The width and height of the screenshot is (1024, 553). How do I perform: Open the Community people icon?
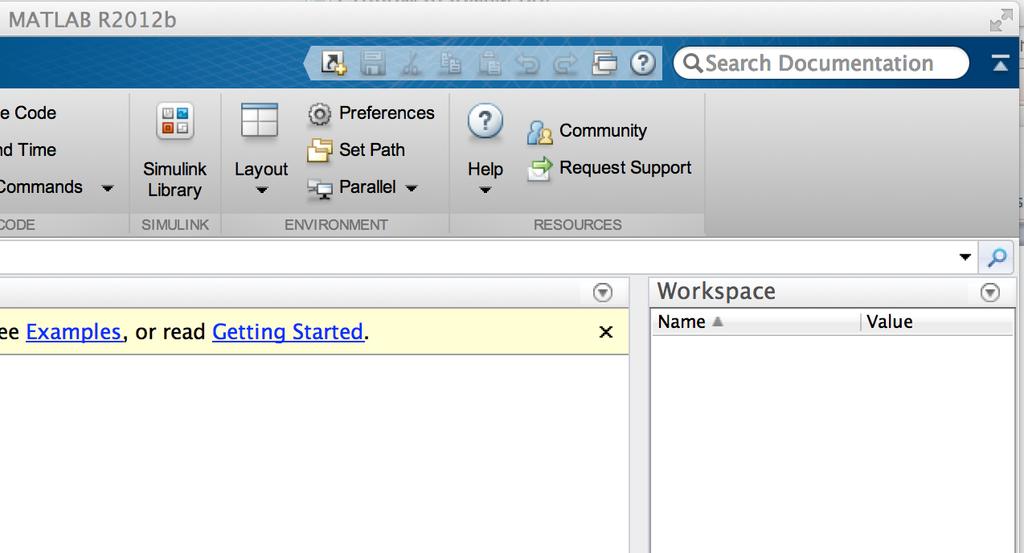(539, 133)
